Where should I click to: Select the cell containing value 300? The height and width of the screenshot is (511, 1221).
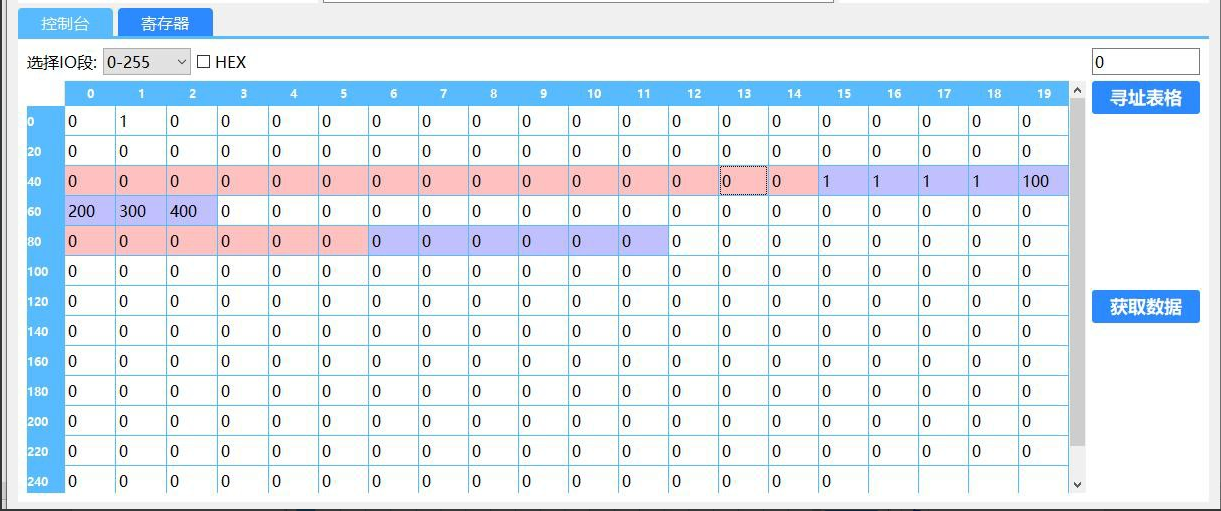pos(141,211)
